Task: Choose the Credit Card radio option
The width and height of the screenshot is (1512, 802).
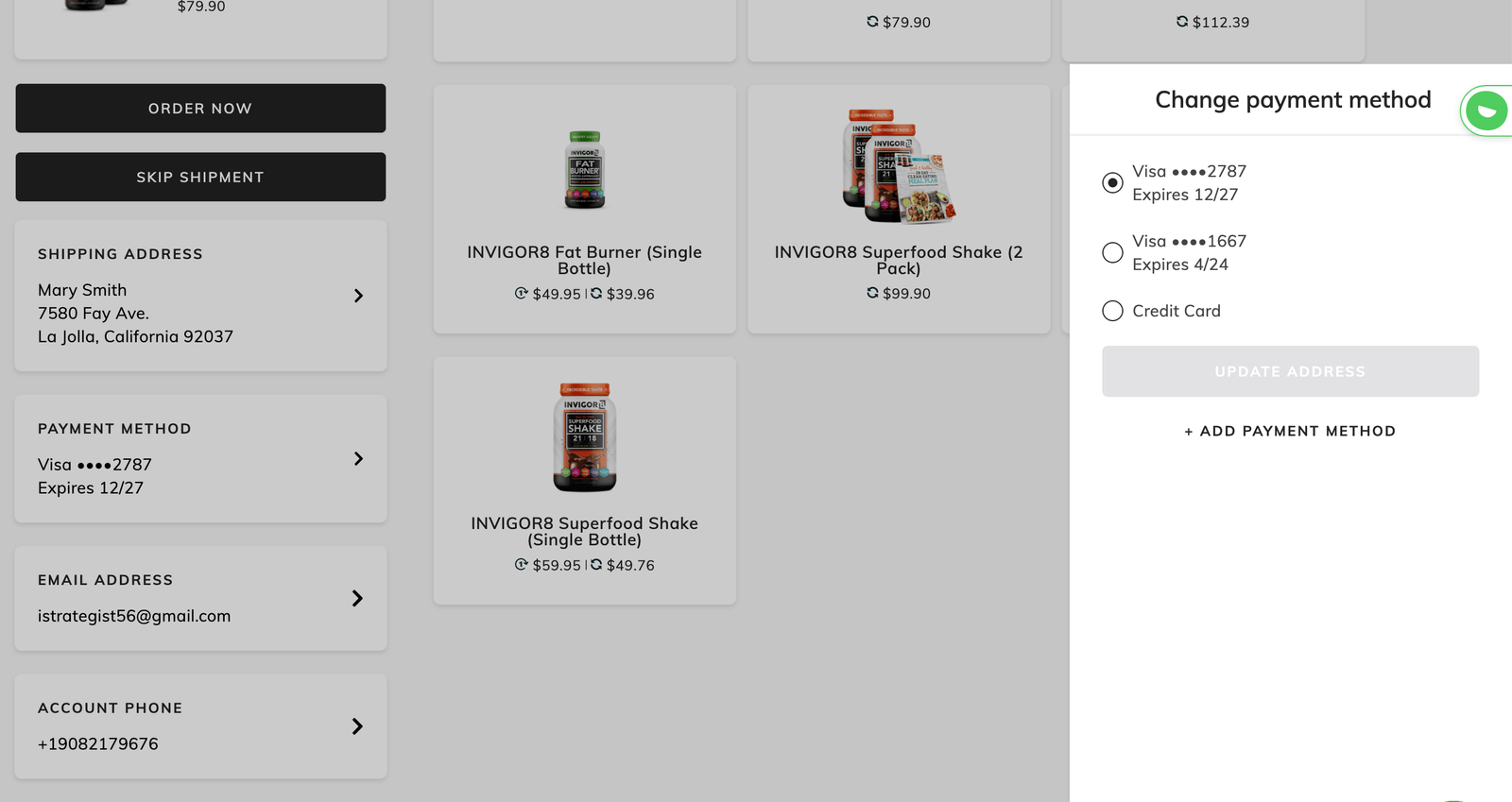Action: tap(1112, 311)
